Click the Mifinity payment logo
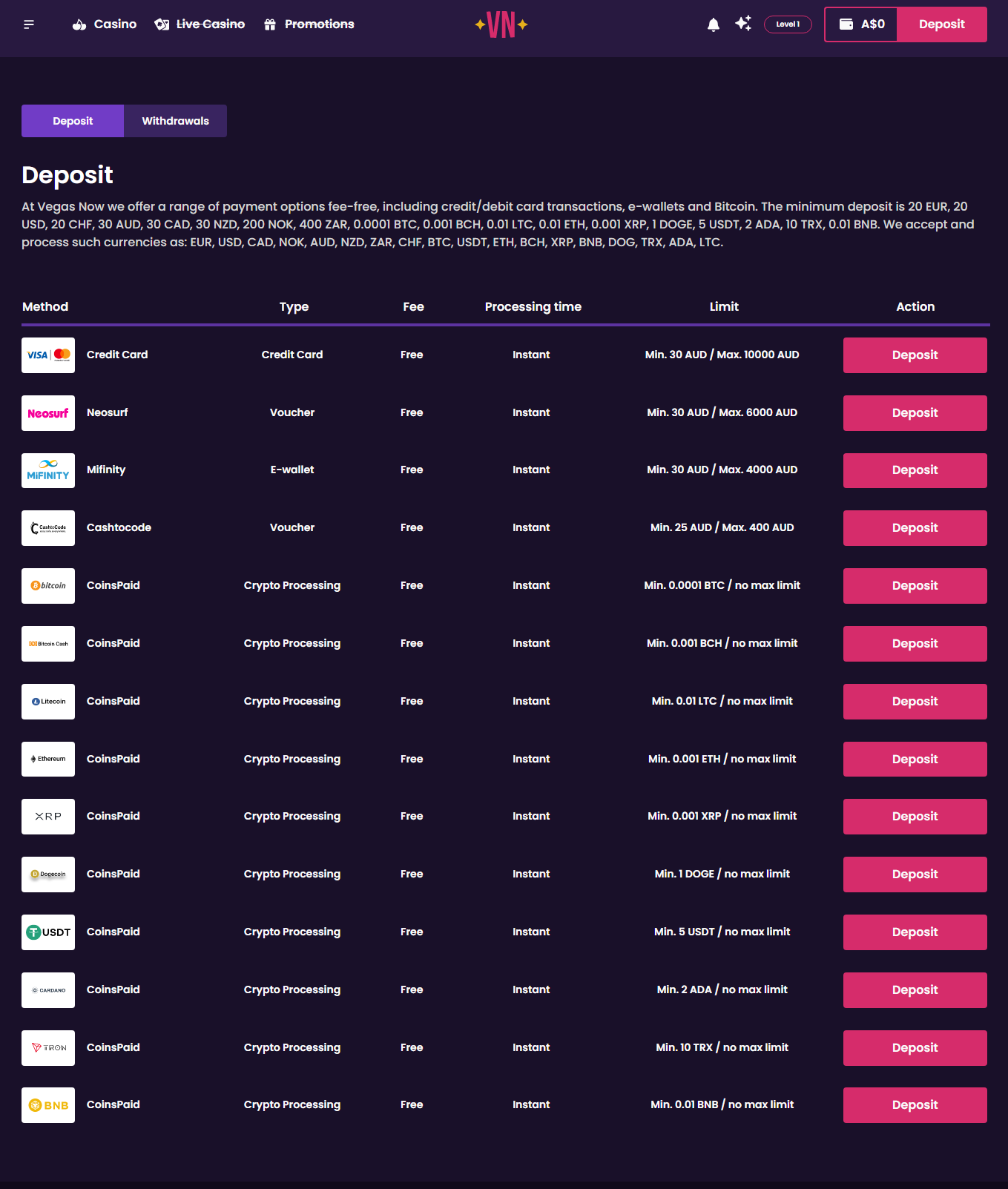The width and height of the screenshot is (1008, 1189). click(x=48, y=470)
